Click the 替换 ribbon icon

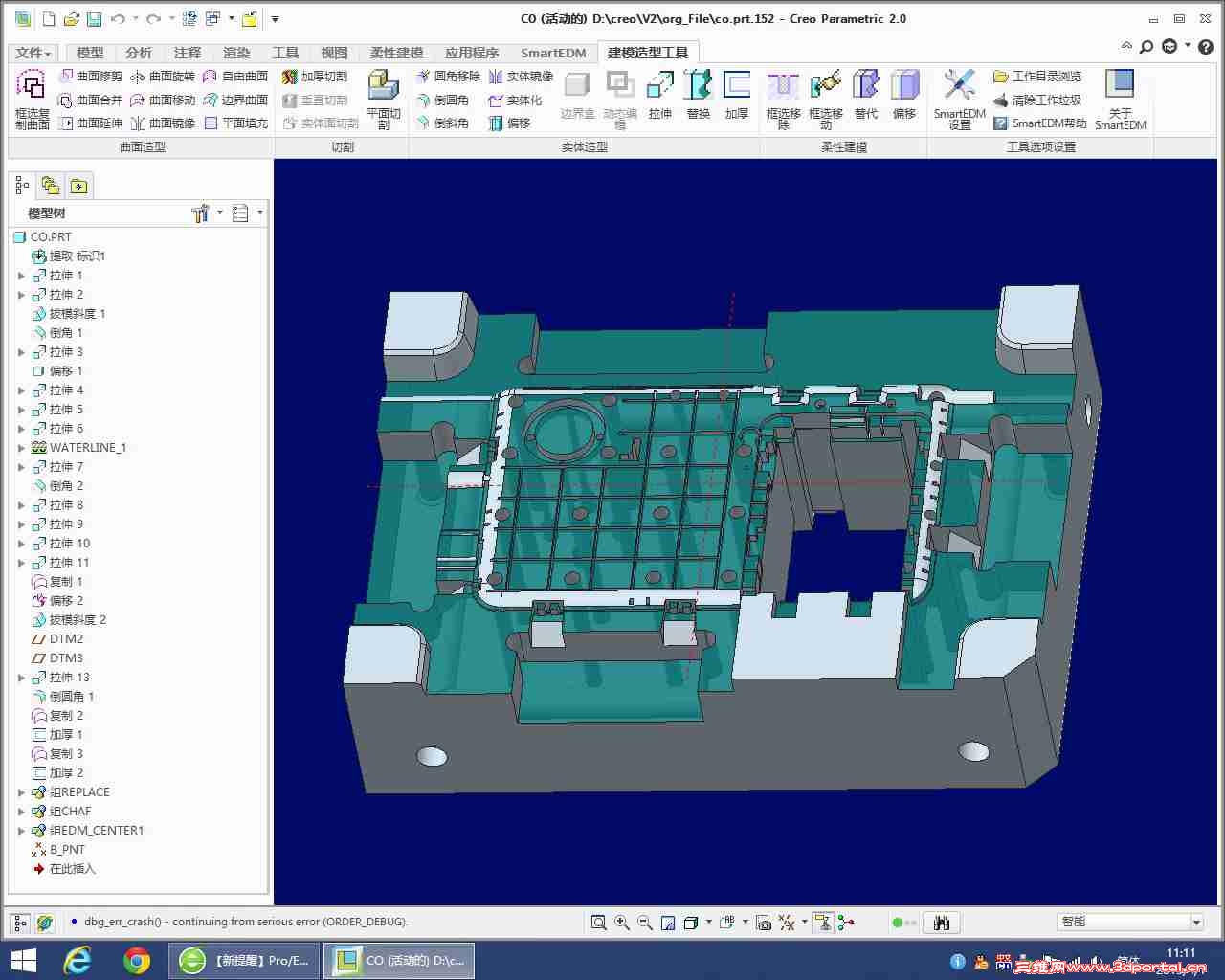pos(699,85)
